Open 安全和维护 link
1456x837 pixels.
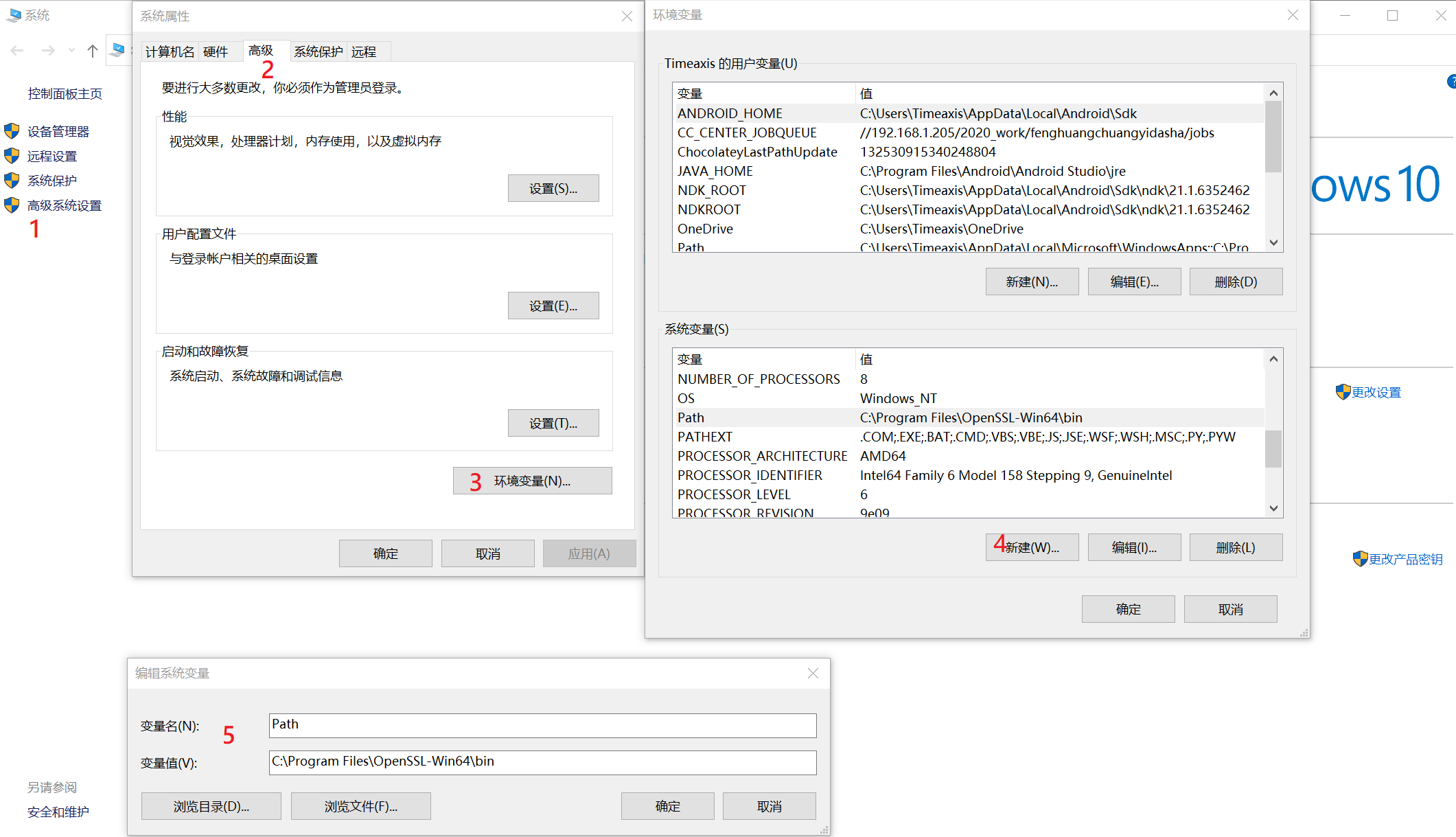pyautogui.click(x=58, y=812)
